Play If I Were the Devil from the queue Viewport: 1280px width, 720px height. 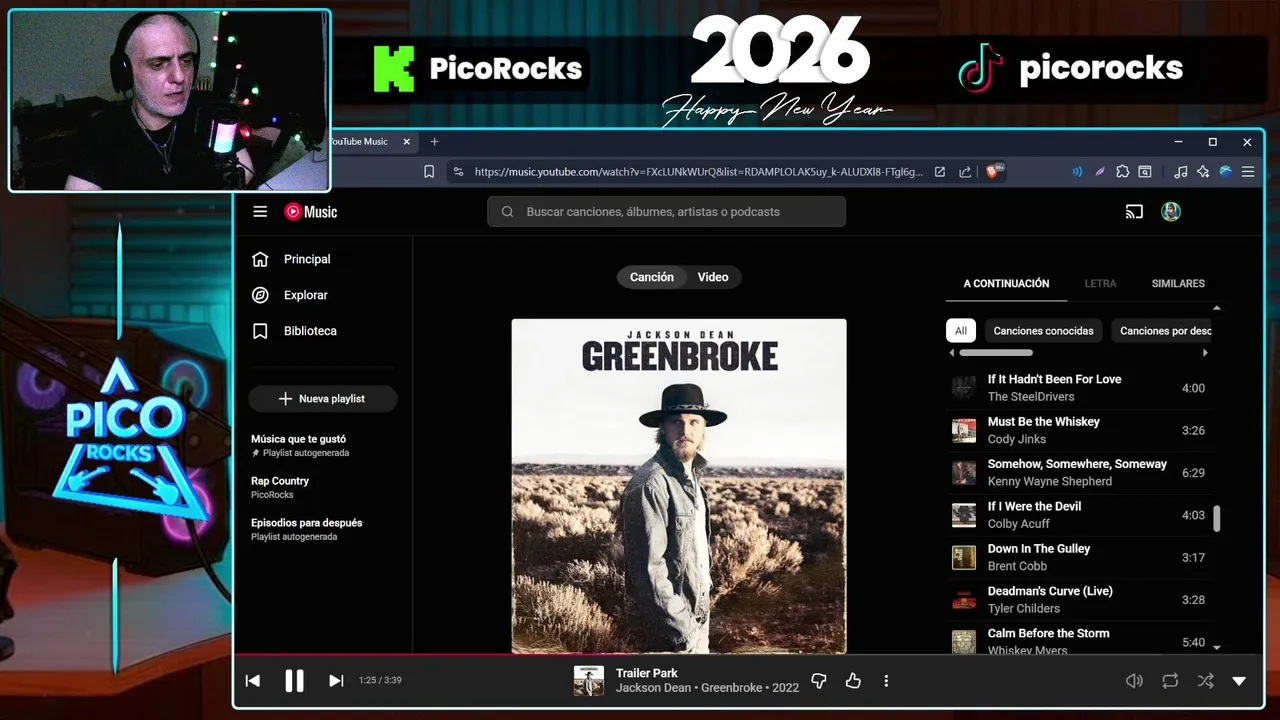tap(1078, 515)
